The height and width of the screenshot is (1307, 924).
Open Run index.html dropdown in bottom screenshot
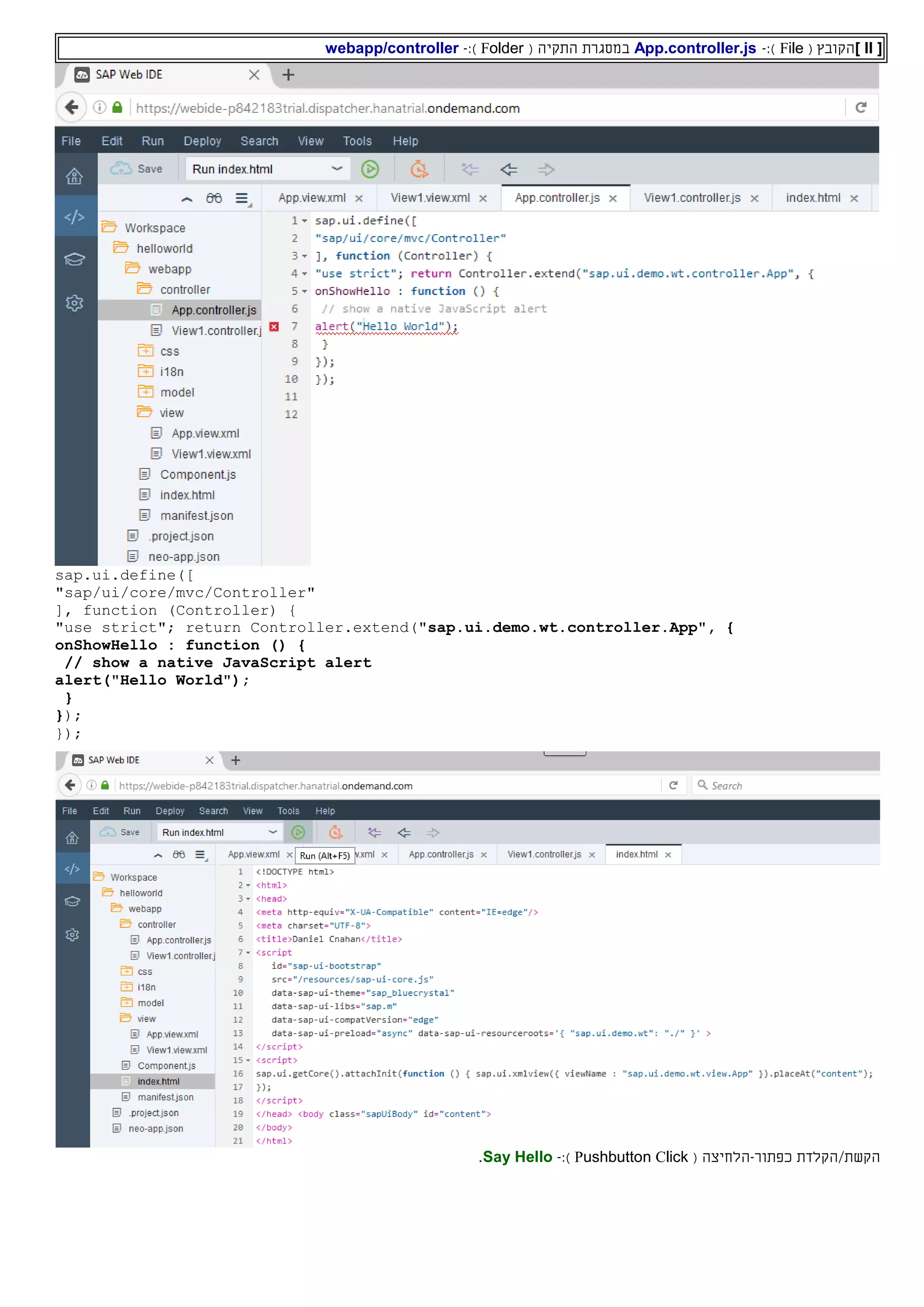pos(219,832)
